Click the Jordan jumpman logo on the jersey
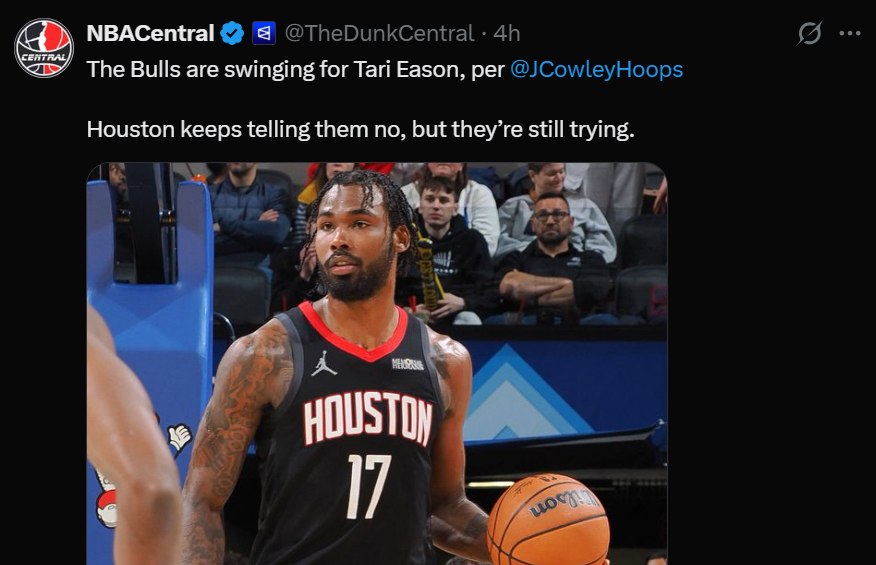The width and height of the screenshot is (876, 565). (x=323, y=363)
